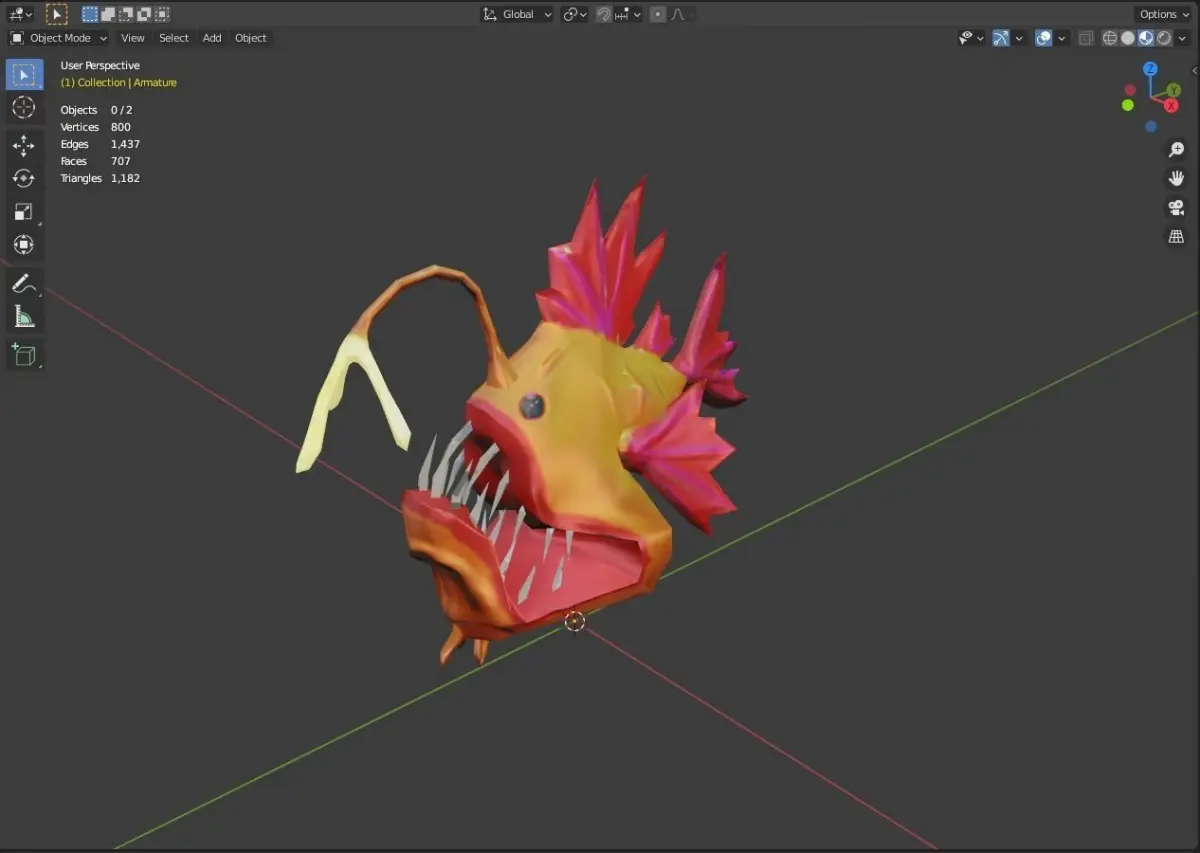Open the overlays settings dropdown arrow
Viewport: 1200px width, 853px height.
pyautogui.click(x=1062, y=38)
